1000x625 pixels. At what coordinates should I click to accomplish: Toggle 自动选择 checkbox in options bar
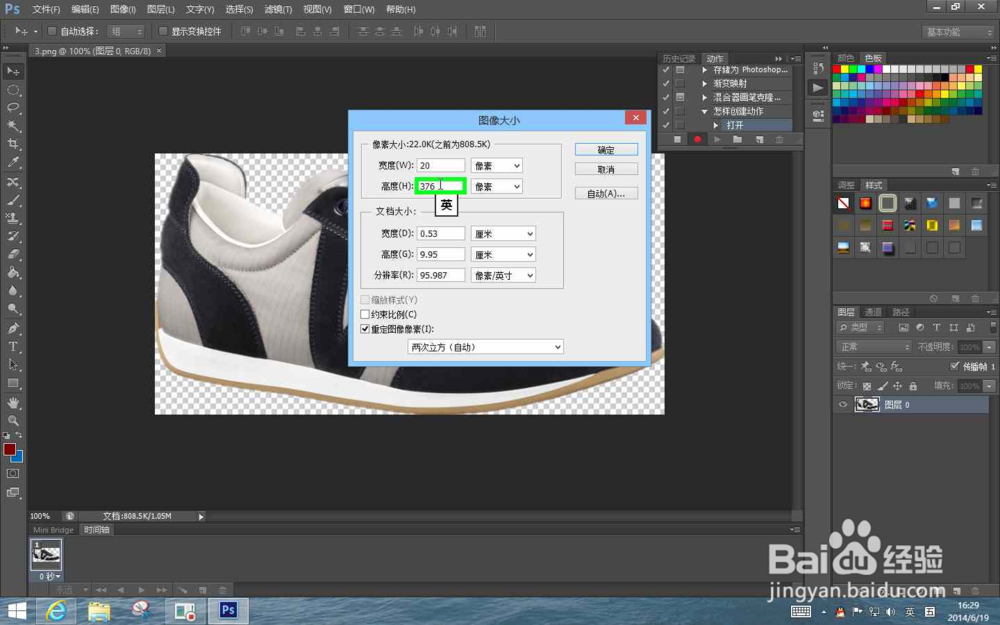[x=52, y=31]
